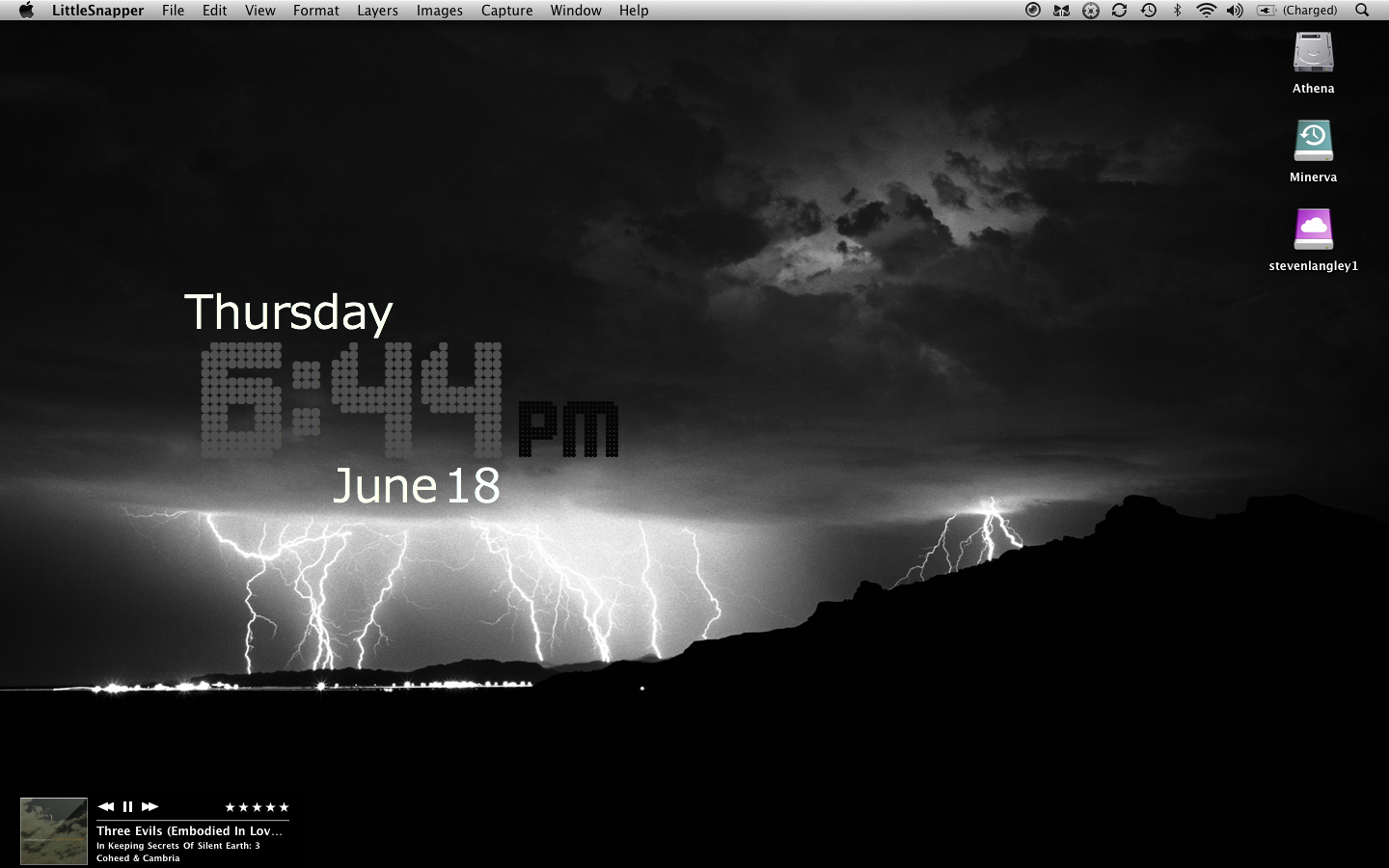
Task: Open the File menu
Action: click(173, 11)
